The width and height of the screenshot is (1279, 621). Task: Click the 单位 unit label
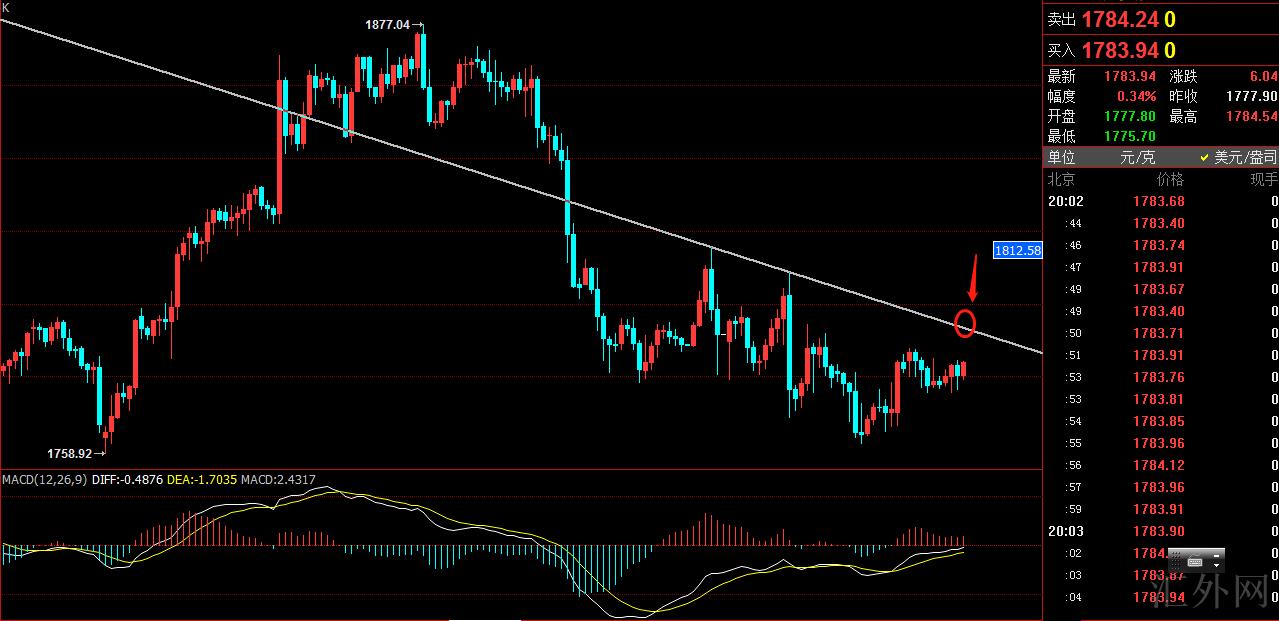click(1061, 158)
